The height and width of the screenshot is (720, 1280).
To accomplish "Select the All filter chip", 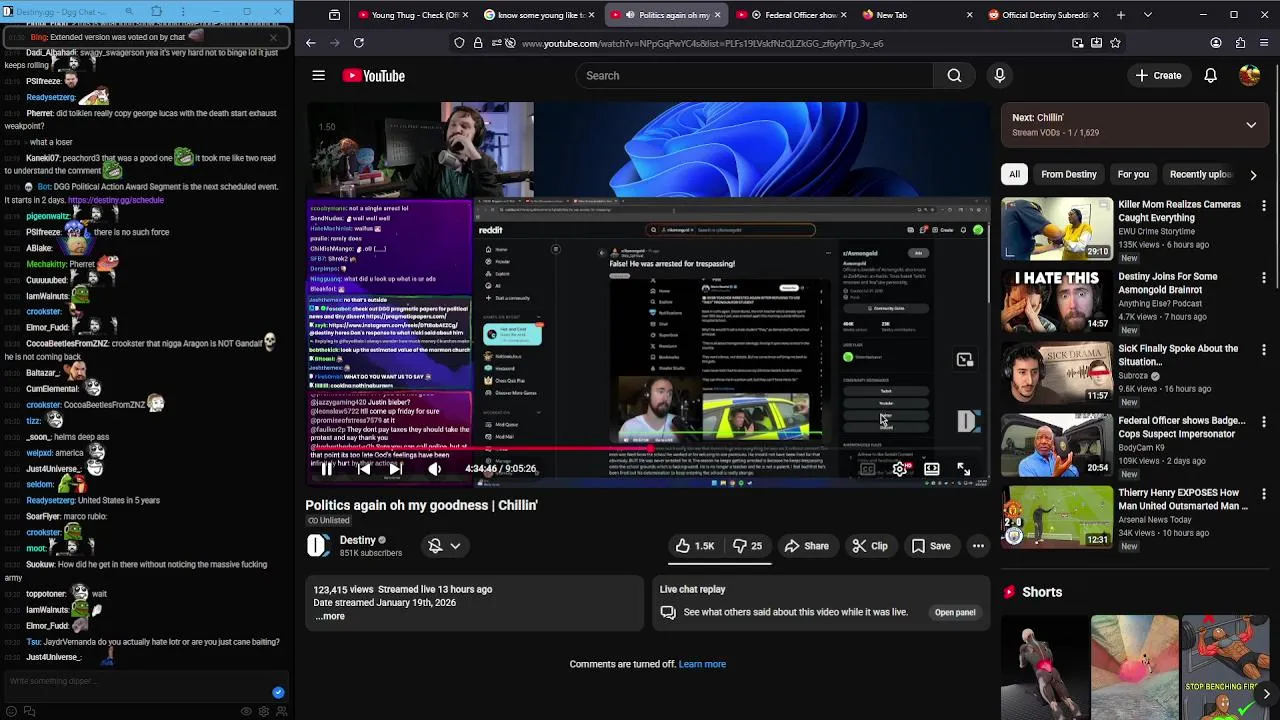I will [x=1014, y=174].
